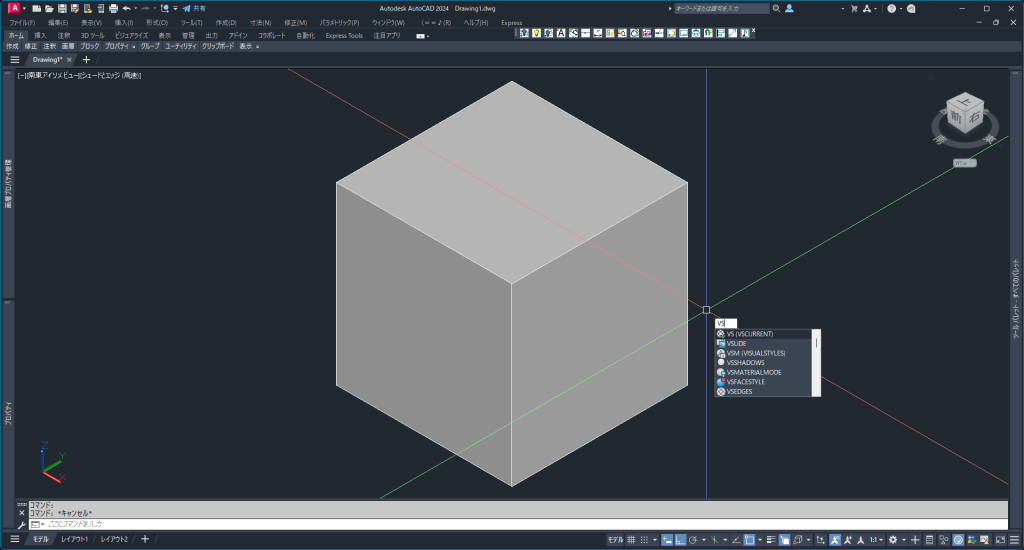Image resolution: width=1024 pixels, height=550 pixels.
Task: Click the Undo arrow icon
Action: click(x=126, y=8)
